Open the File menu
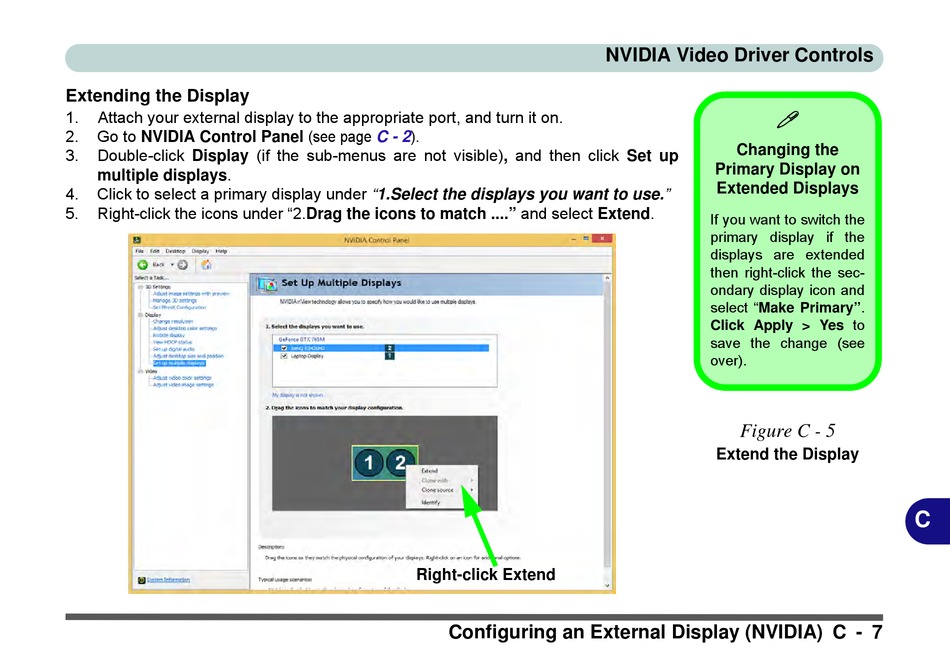Viewport: 950px width, 669px height. (139, 251)
